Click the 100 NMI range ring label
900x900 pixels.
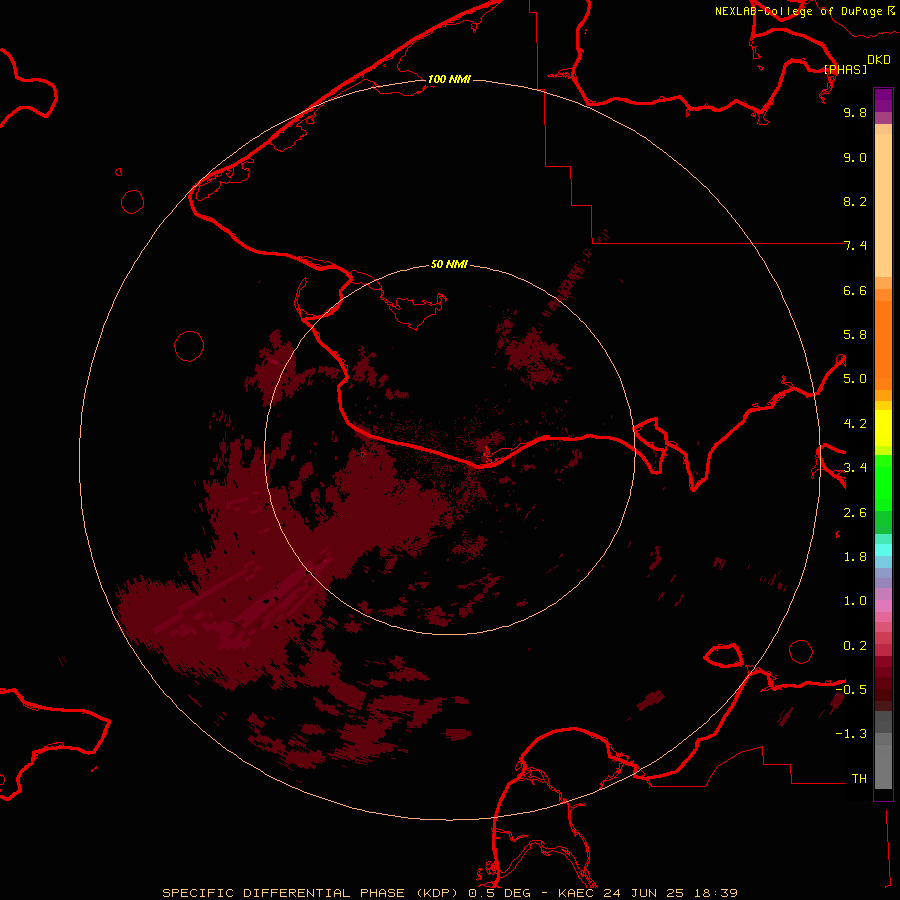[449, 79]
